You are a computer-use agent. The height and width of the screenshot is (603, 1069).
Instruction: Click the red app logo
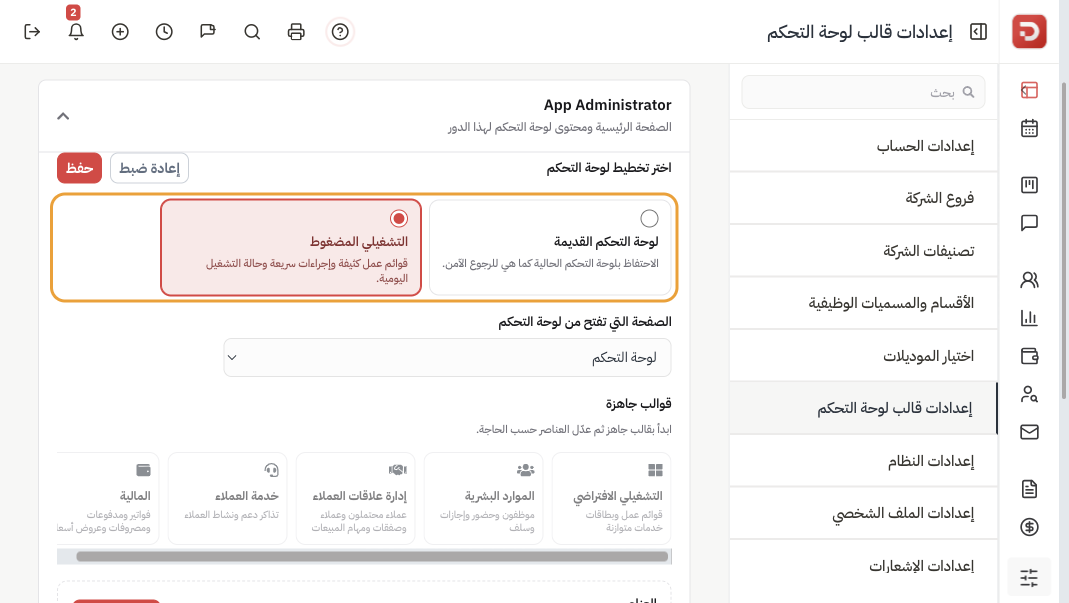[x=1029, y=31]
